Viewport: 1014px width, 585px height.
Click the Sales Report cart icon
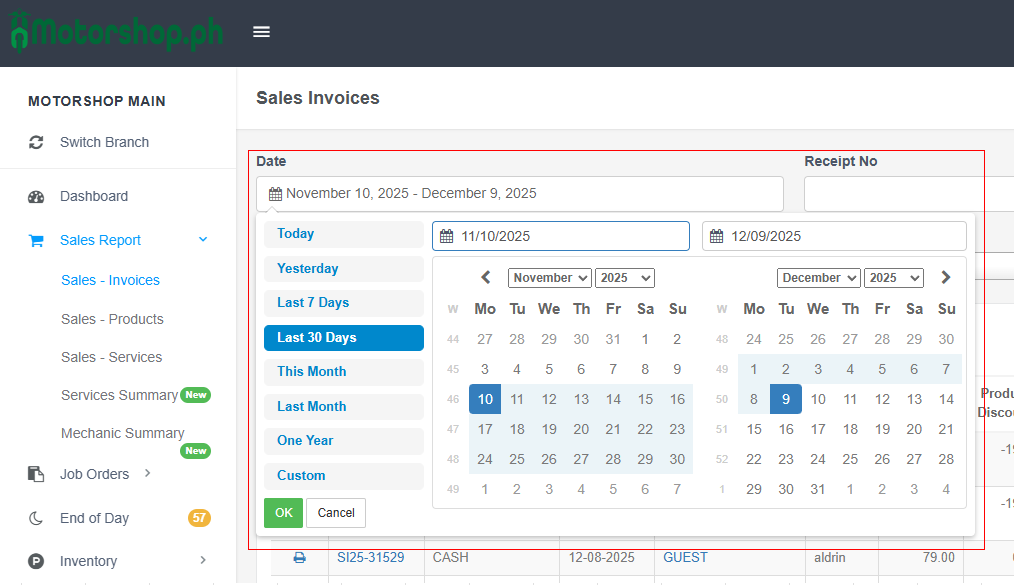coord(36,241)
